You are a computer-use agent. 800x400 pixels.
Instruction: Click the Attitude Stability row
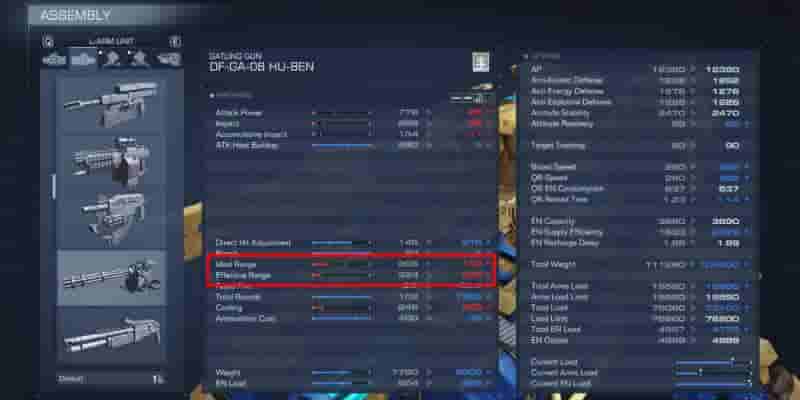point(641,113)
